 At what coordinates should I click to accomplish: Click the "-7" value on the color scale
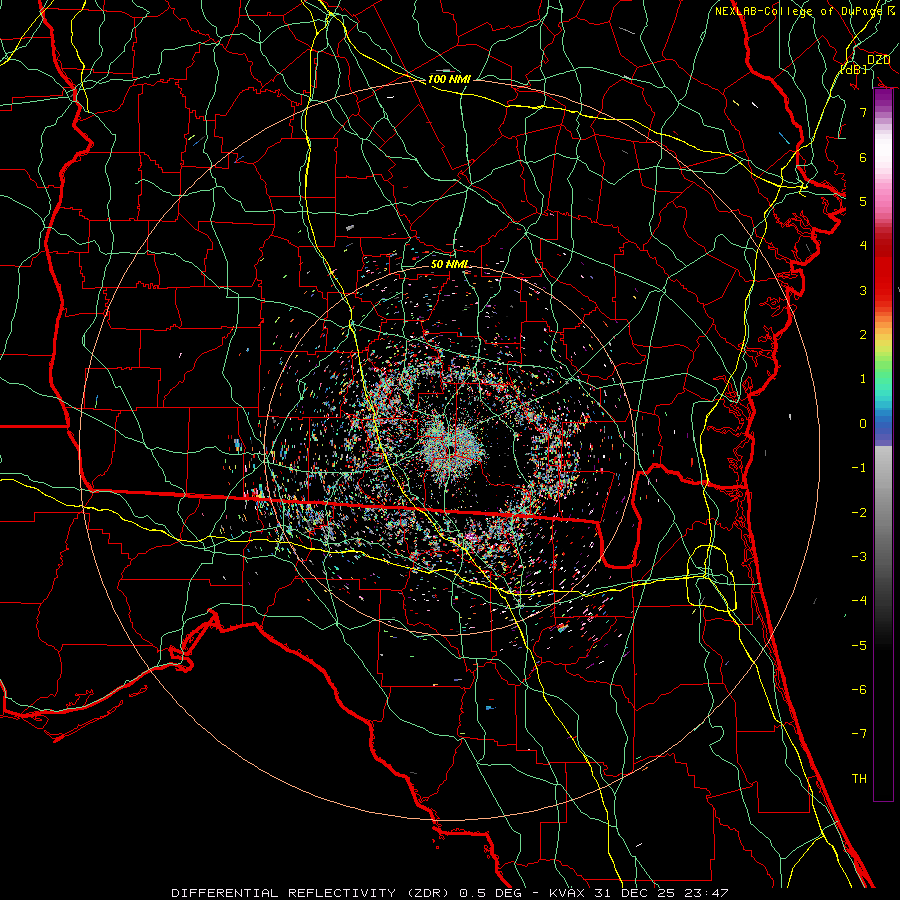click(859, 734)
